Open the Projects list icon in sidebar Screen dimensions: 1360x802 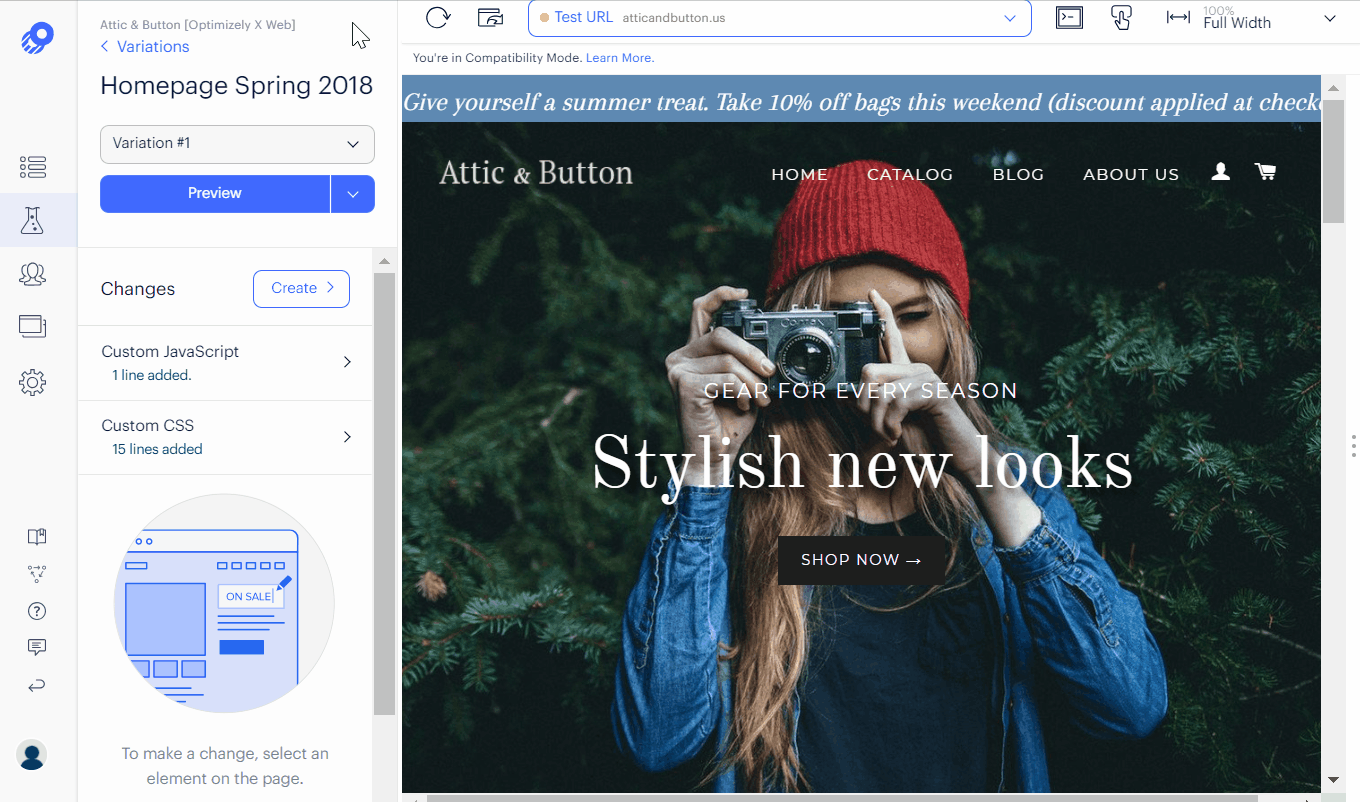click(33, 167)
